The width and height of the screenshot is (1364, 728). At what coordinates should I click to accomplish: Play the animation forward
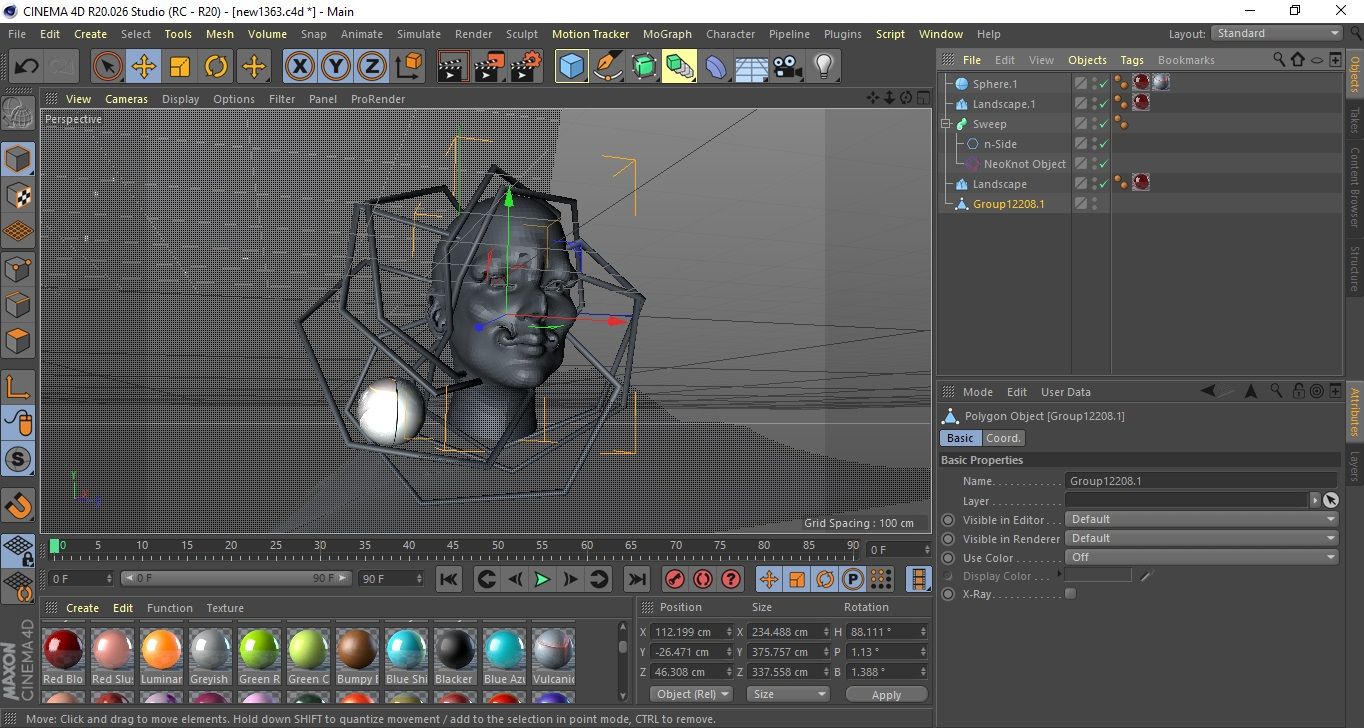coord(542,579)
